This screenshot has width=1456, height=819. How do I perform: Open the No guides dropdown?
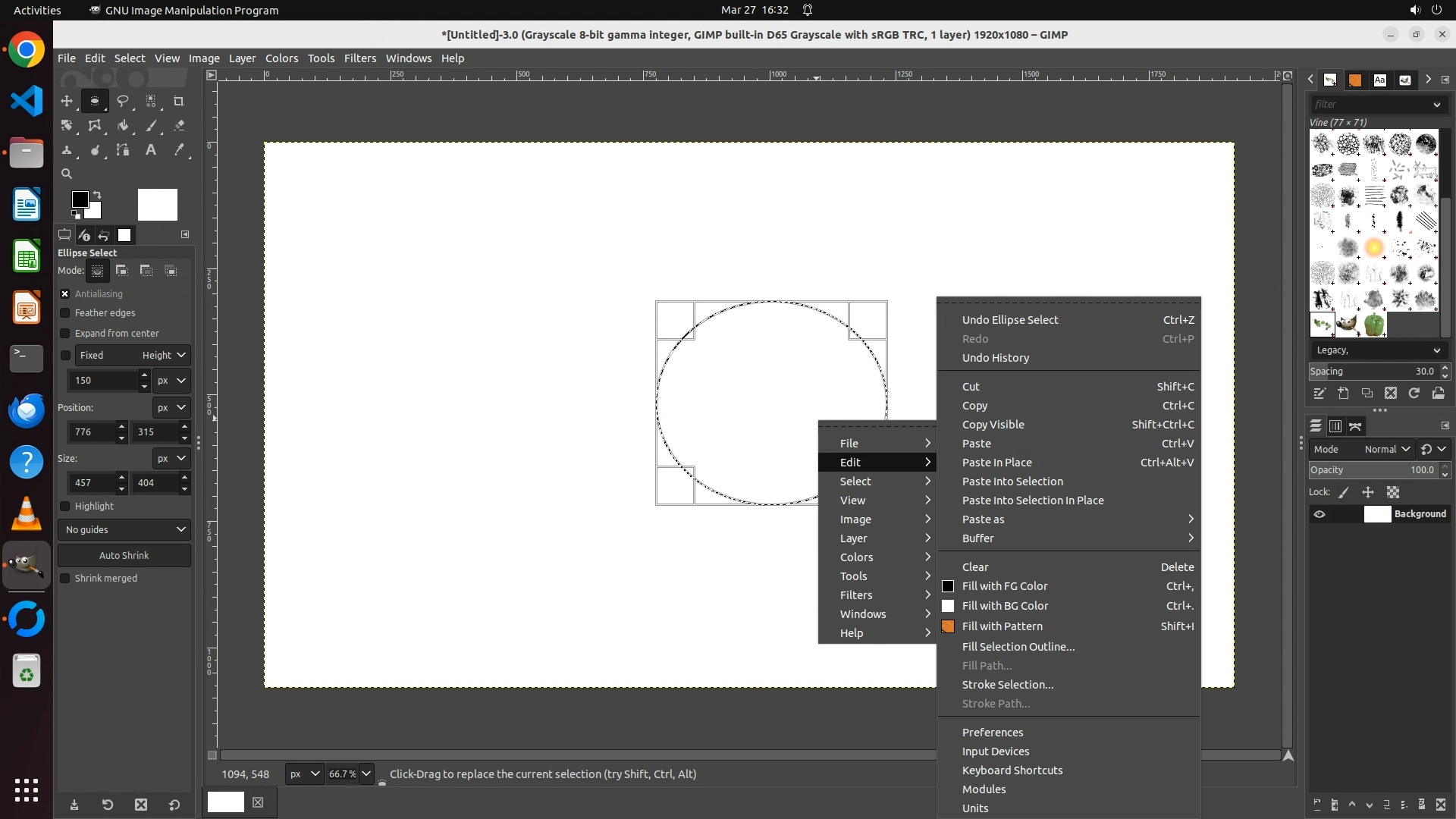124,529
